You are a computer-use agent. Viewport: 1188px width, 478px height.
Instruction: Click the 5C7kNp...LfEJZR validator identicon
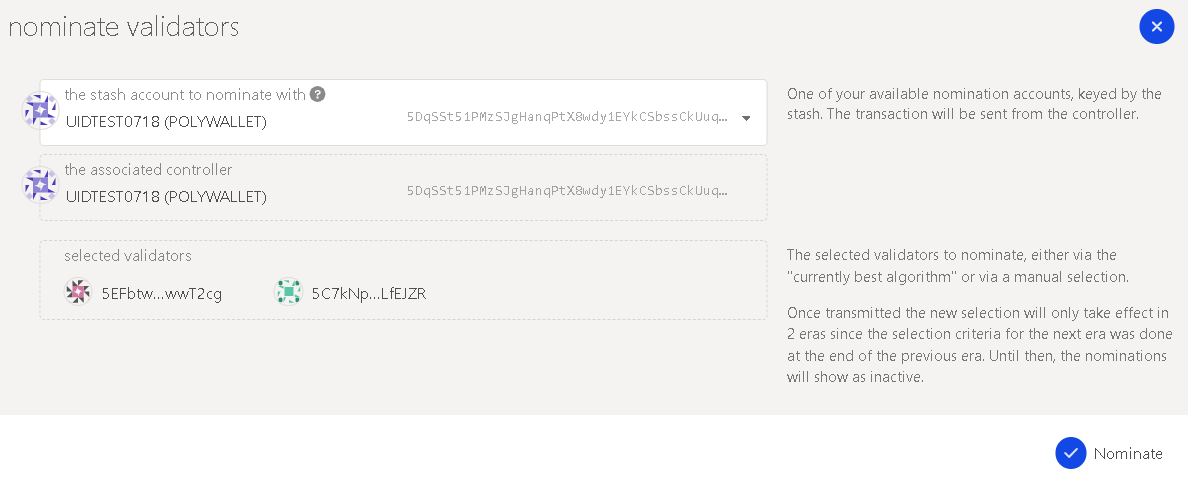tap(288, 292)
